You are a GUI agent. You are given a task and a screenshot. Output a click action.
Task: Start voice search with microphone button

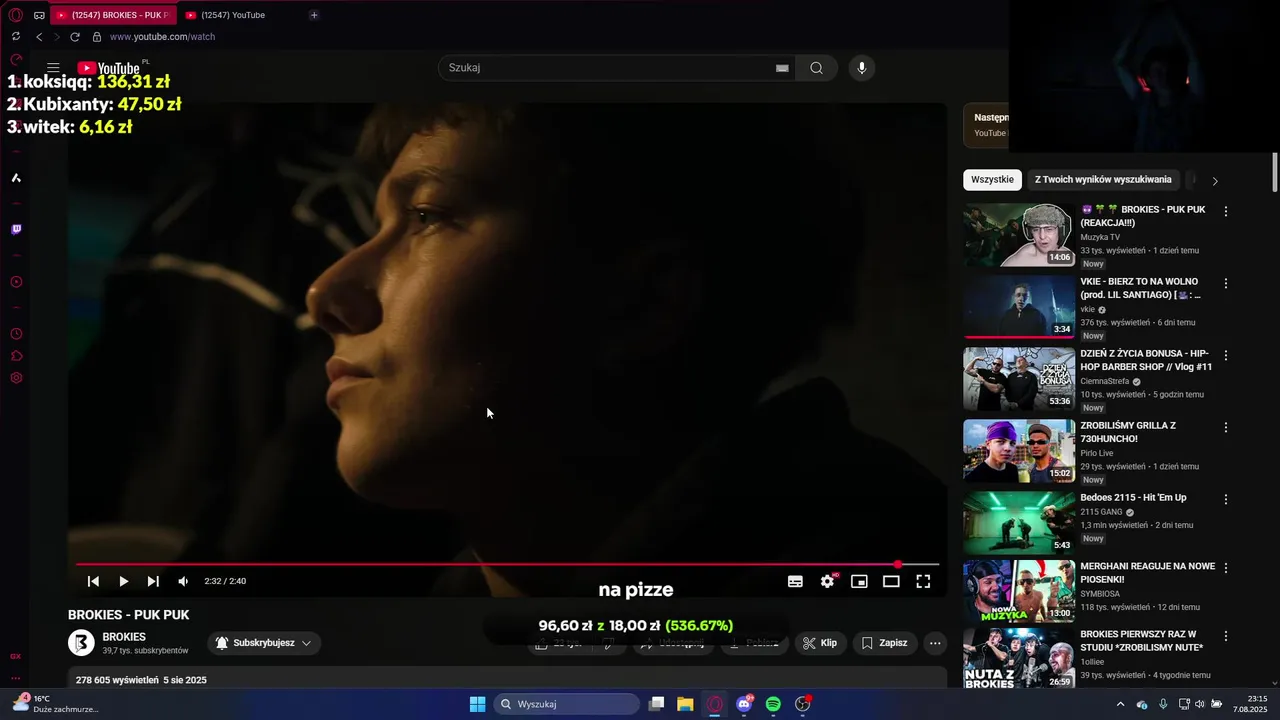pos(862,68)
